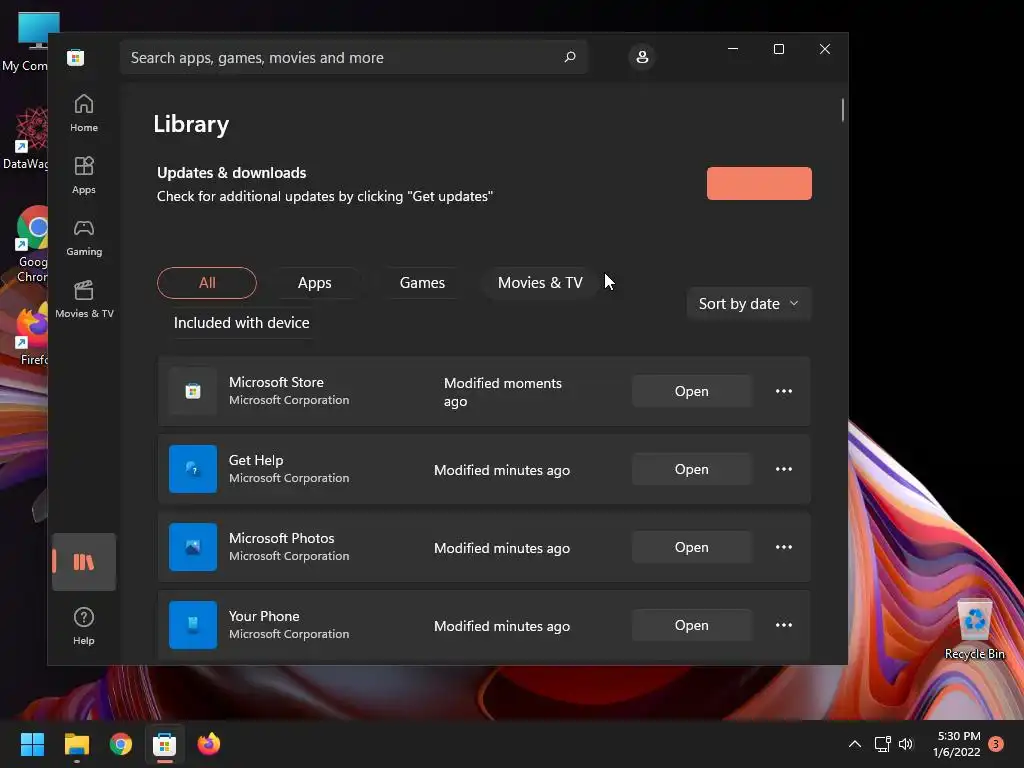Select Included with device filter

coord(242,323)
